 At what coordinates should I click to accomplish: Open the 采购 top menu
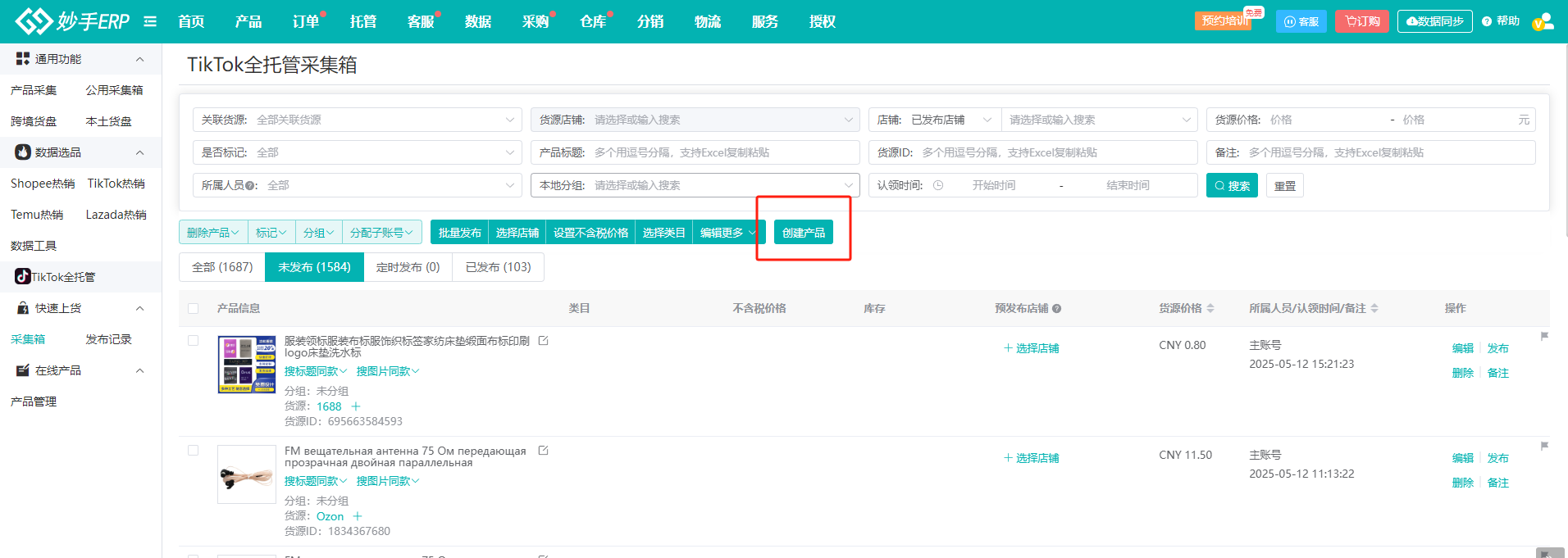point(536,21)
